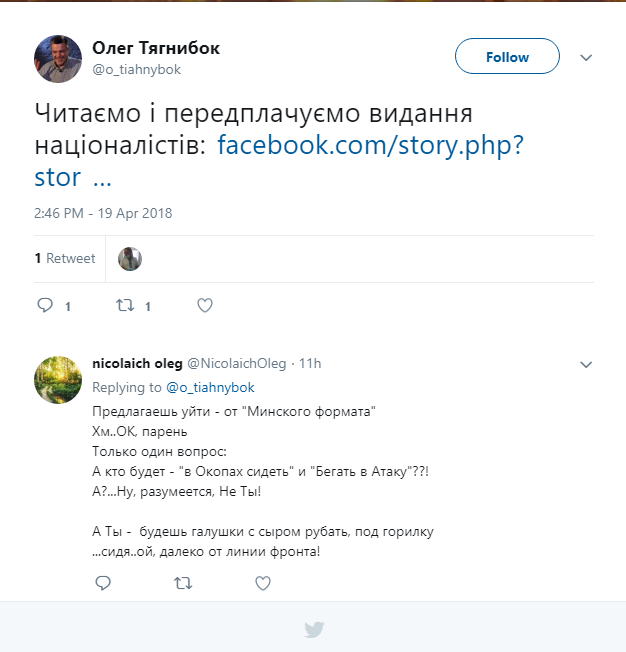
Task: Open @o_tiahnybok mention in reply
Action: click(210, 387)
